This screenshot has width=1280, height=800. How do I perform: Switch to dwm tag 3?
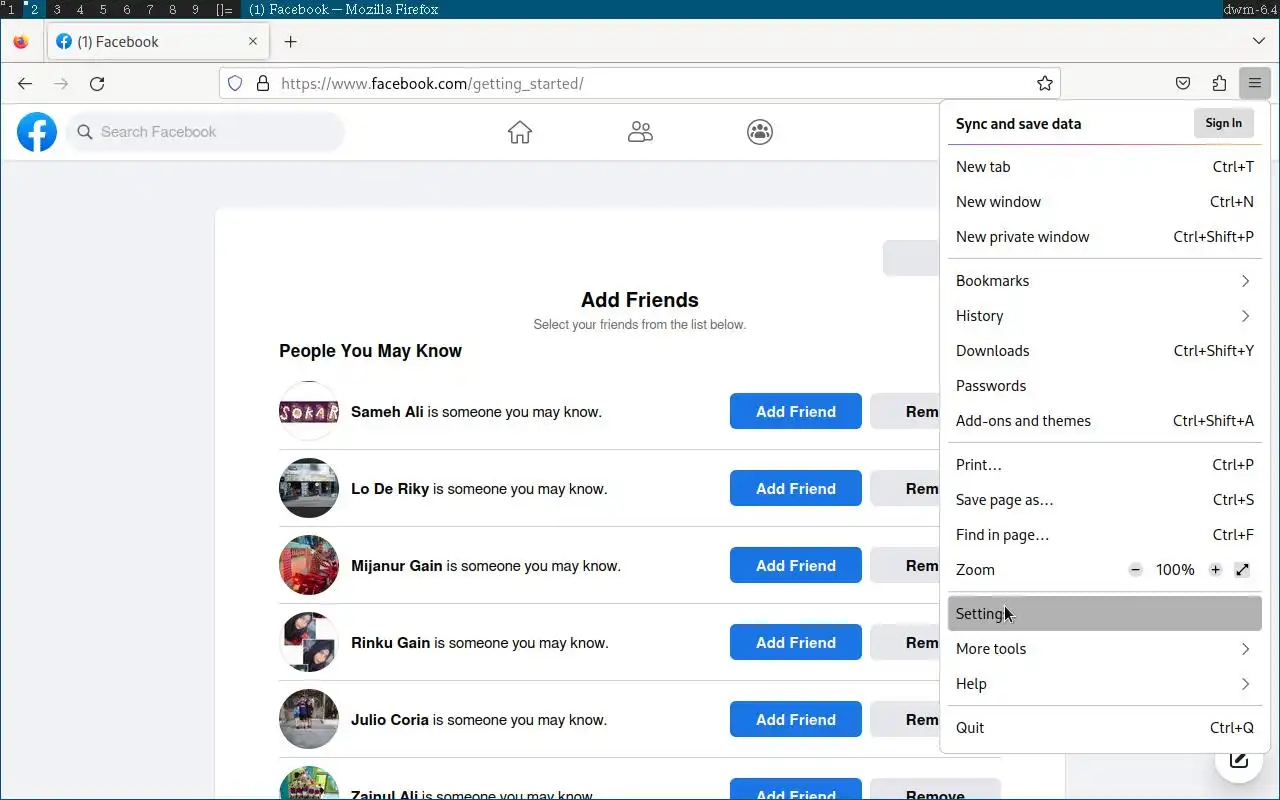[57, 9]
